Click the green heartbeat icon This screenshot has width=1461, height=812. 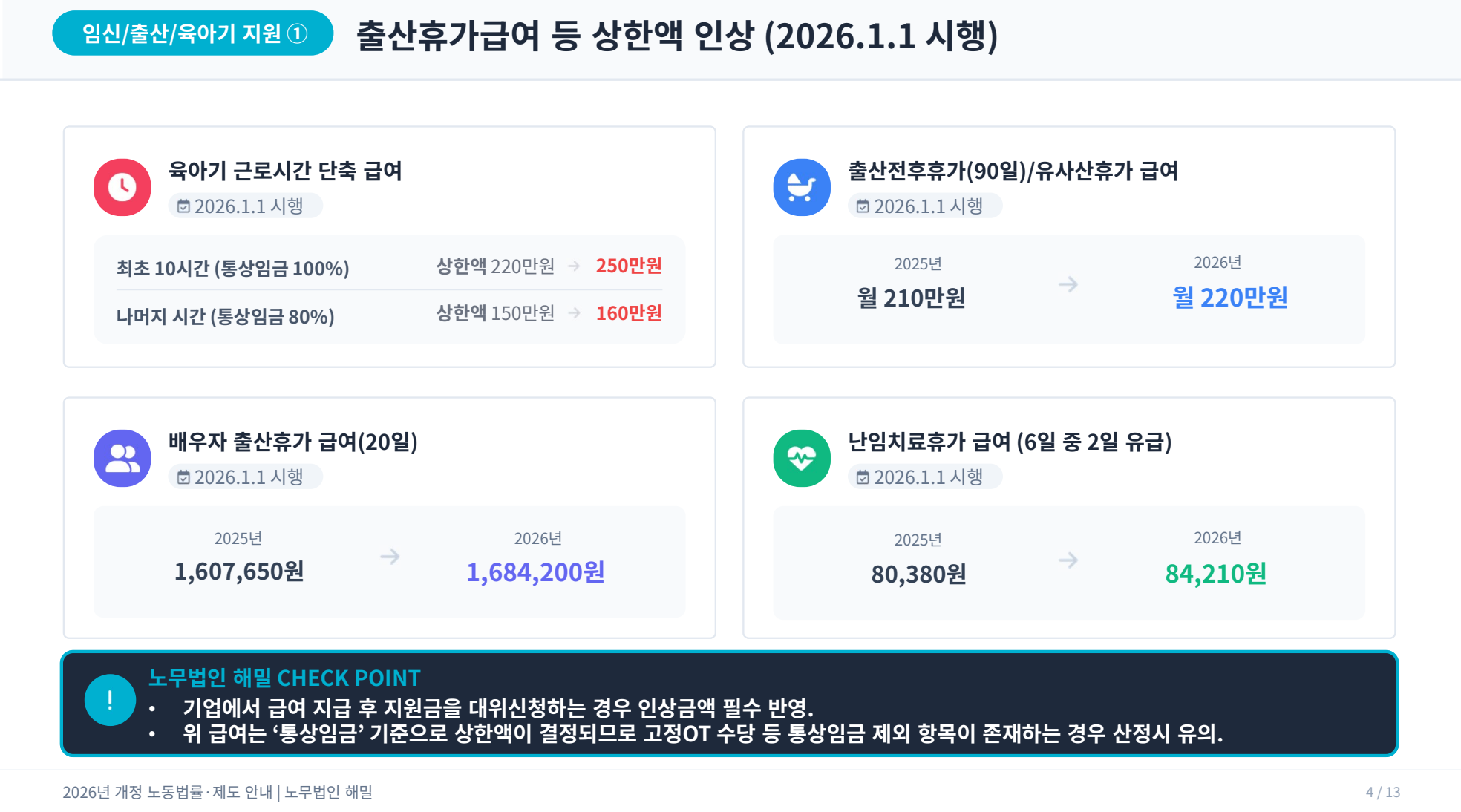(x=802, y=458)
